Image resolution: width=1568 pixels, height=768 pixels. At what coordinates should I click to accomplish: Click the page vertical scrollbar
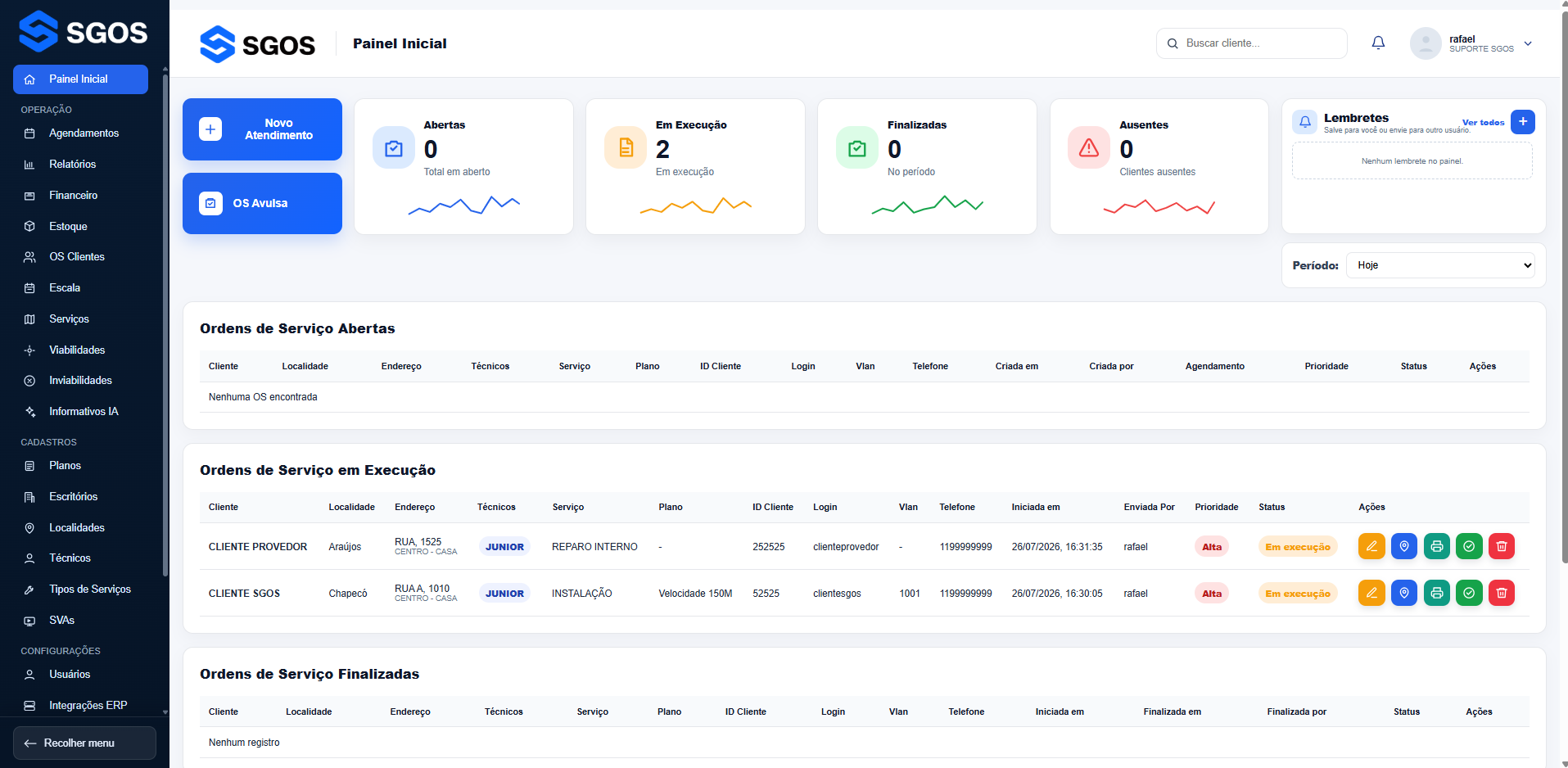(1565, 287)
